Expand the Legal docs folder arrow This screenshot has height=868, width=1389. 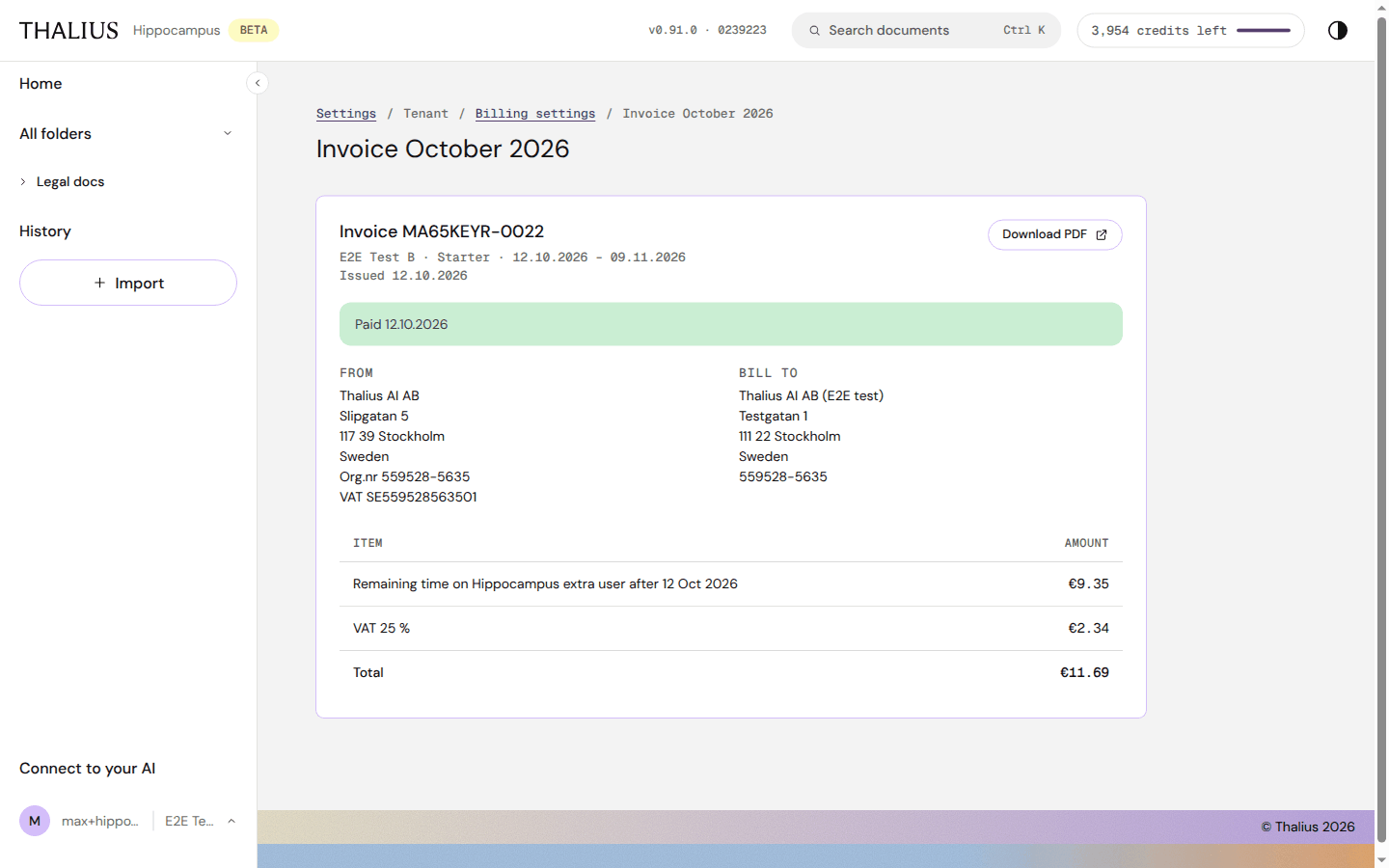coord(23,181)
